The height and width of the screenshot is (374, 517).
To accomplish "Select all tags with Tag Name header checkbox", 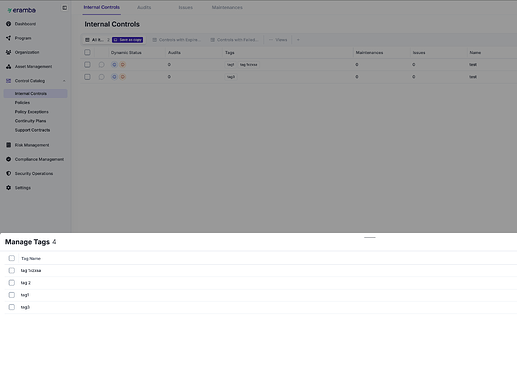I will pyautogui.click(x=12, y=258).
